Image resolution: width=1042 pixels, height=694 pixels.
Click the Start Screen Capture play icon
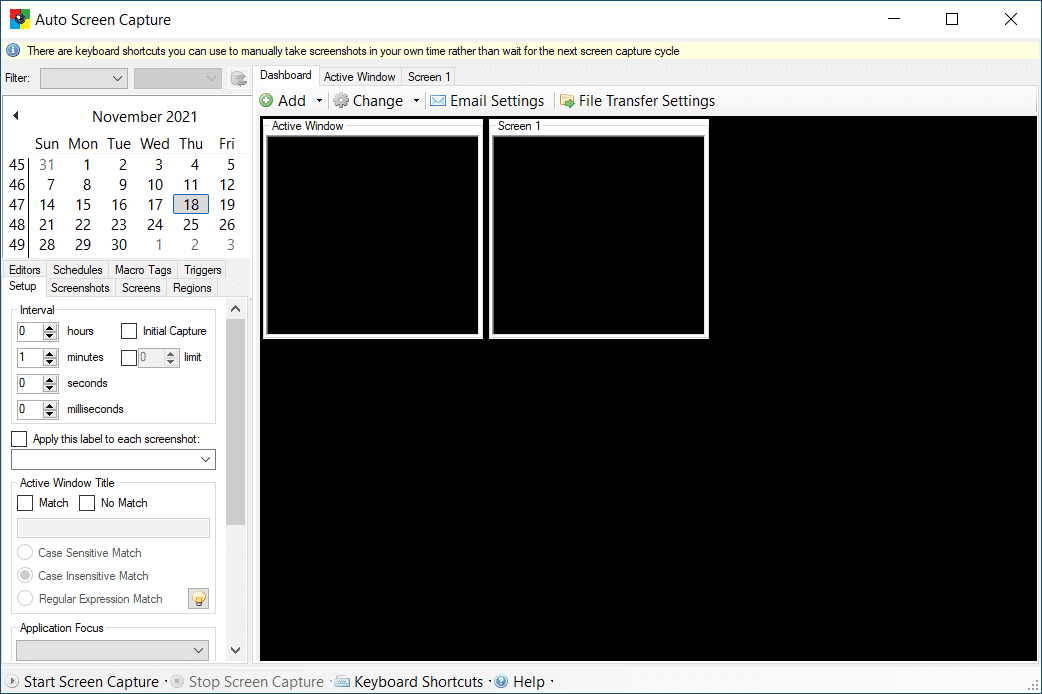[x=12, y=681]
